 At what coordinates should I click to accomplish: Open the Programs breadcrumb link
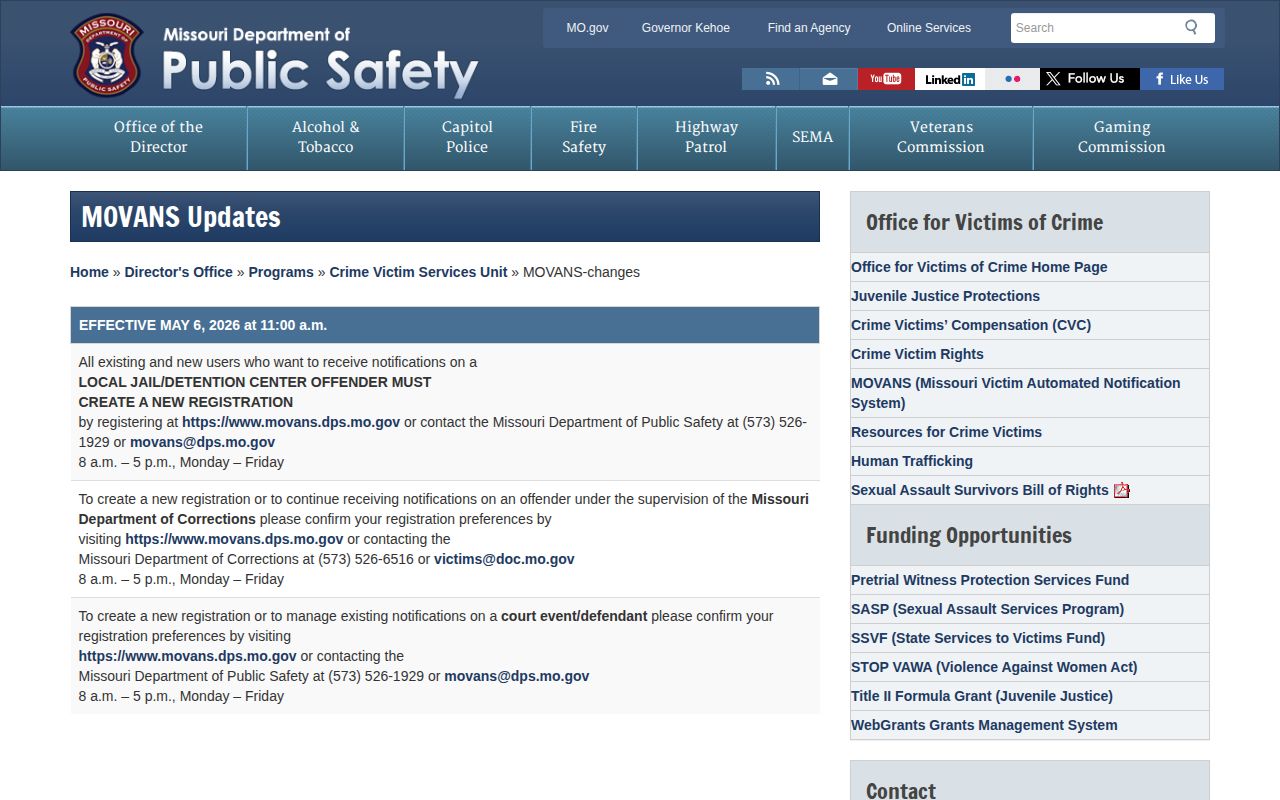click(x=281, y=272)
